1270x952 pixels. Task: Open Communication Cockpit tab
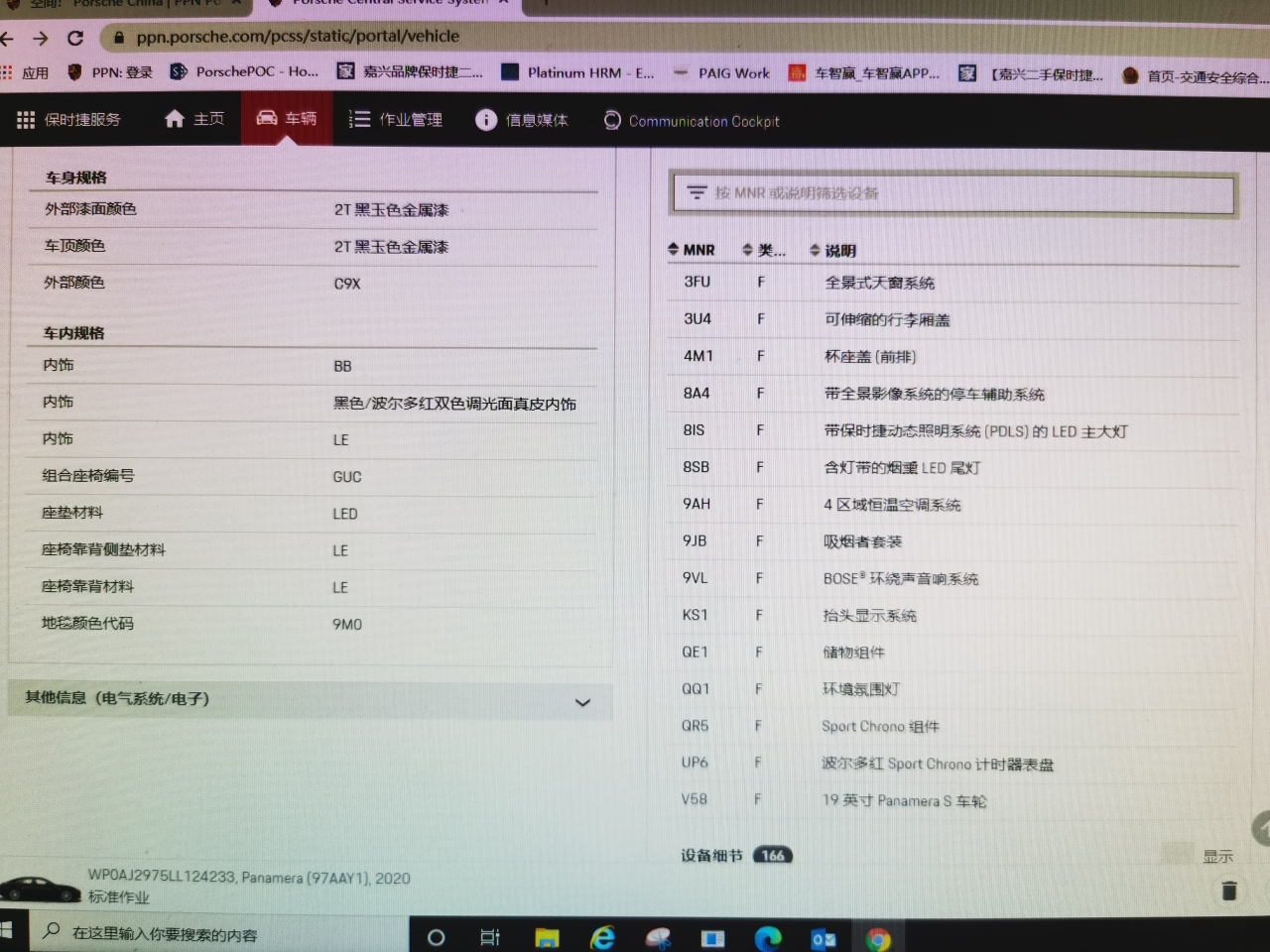point(692,121)
